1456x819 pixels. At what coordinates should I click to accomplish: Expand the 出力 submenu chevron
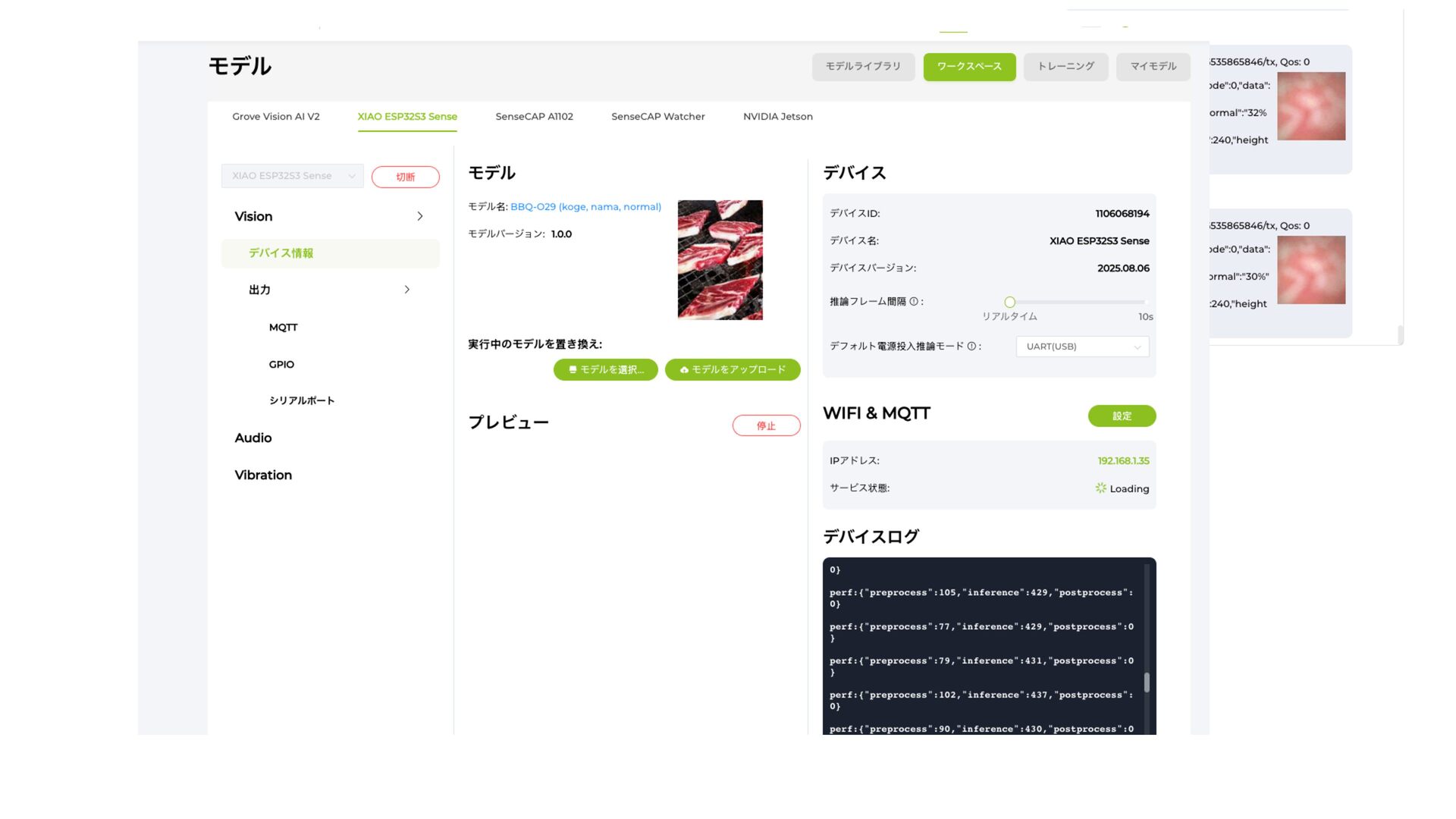(407, 290)
